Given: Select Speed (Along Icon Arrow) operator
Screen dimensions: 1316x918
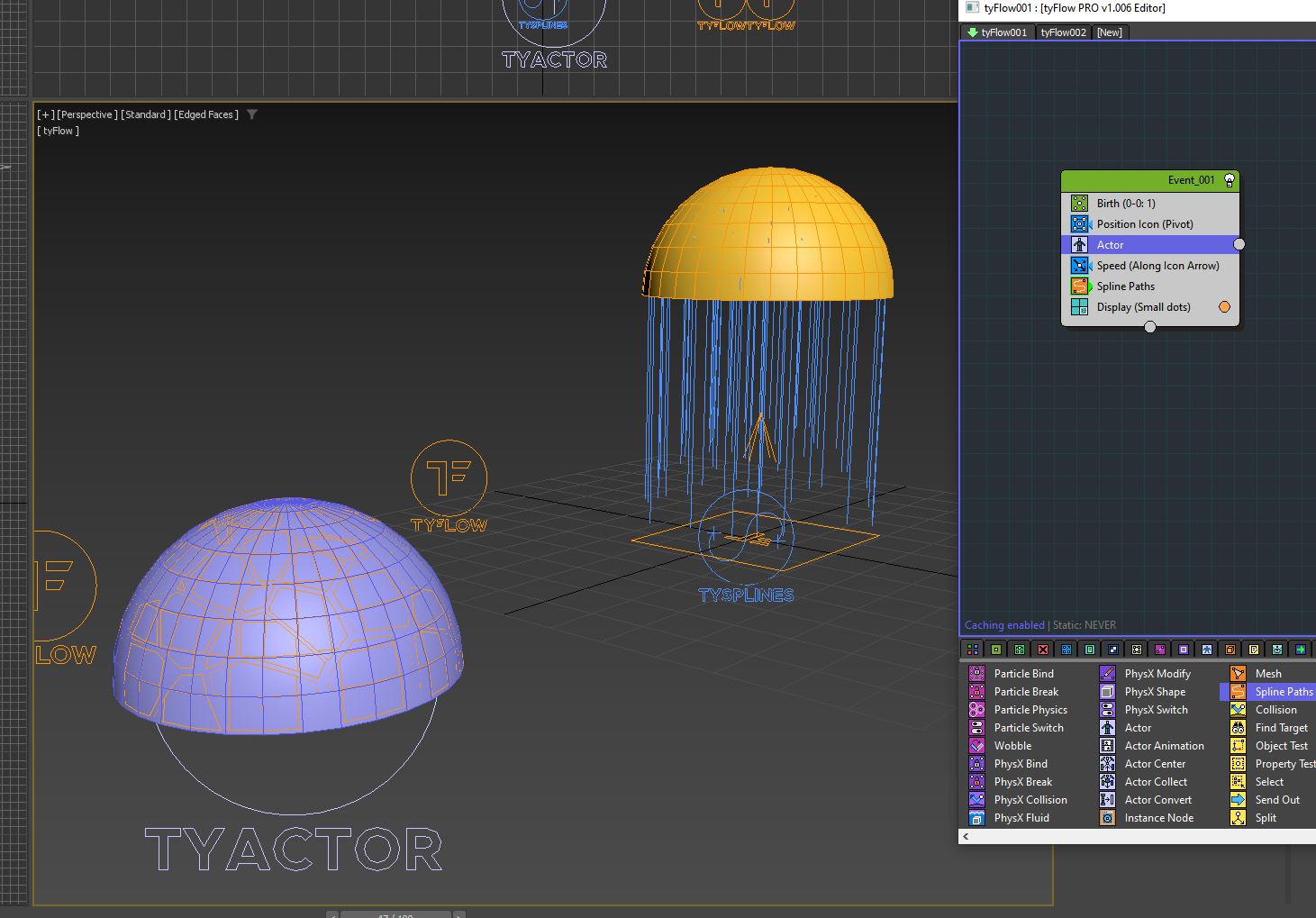Looking at the screenshot, I should point(1150,266).
